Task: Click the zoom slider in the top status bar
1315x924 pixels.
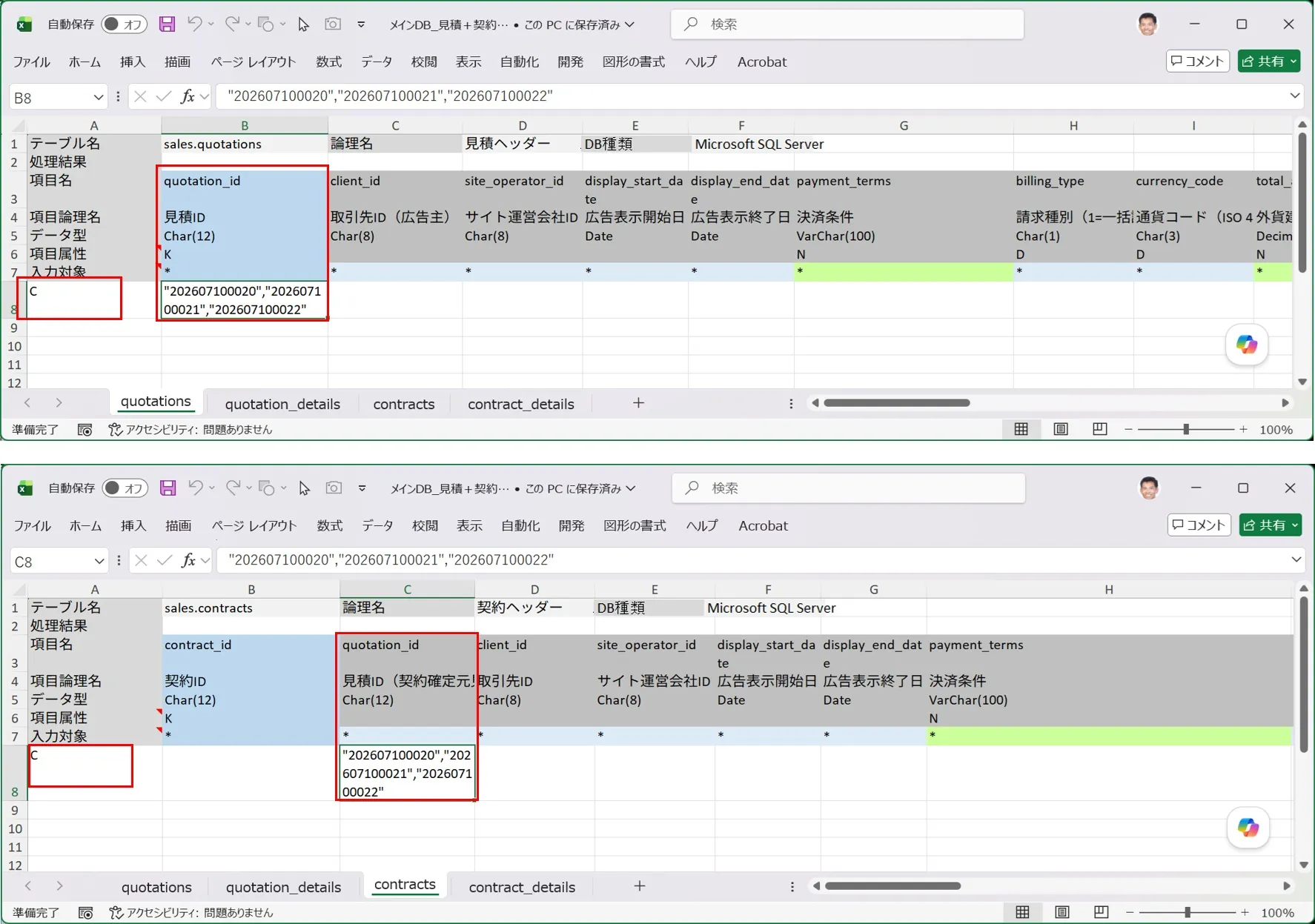Action: [x=1185, y=429]
